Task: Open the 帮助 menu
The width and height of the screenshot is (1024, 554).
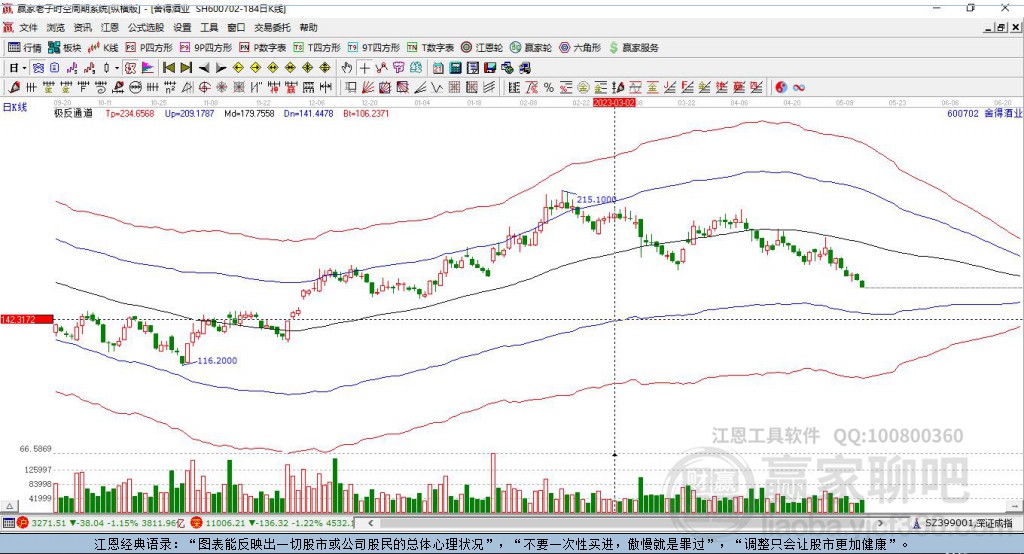Action: (308, 27)
